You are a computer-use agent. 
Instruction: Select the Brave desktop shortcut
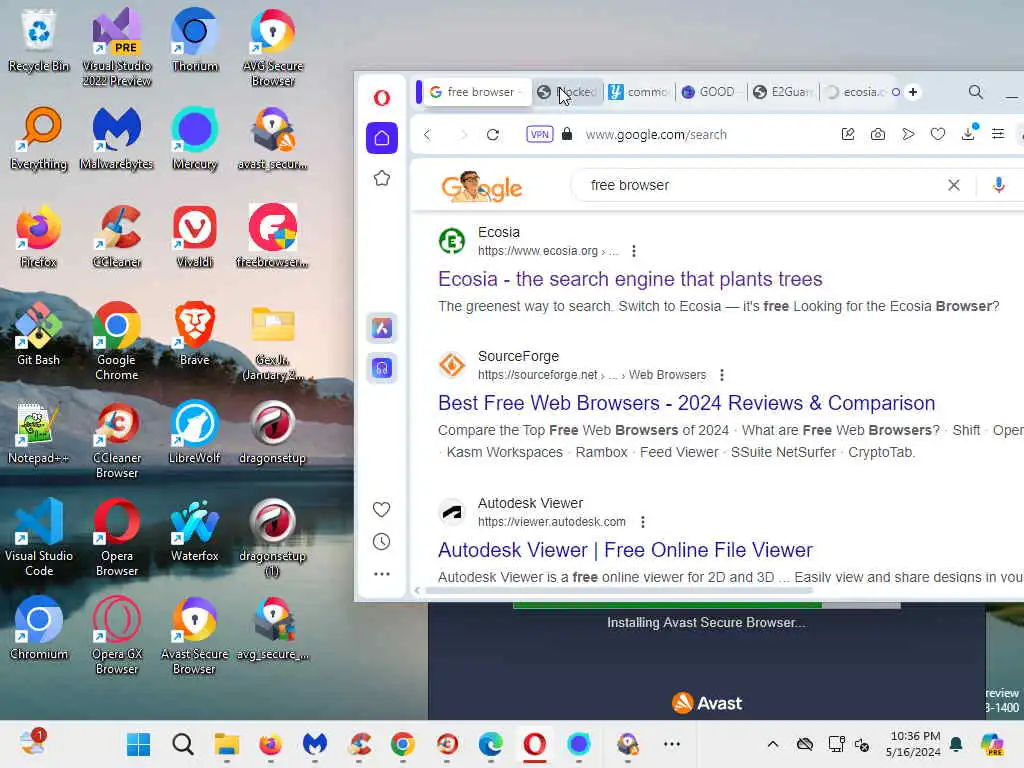pos(195,334)
